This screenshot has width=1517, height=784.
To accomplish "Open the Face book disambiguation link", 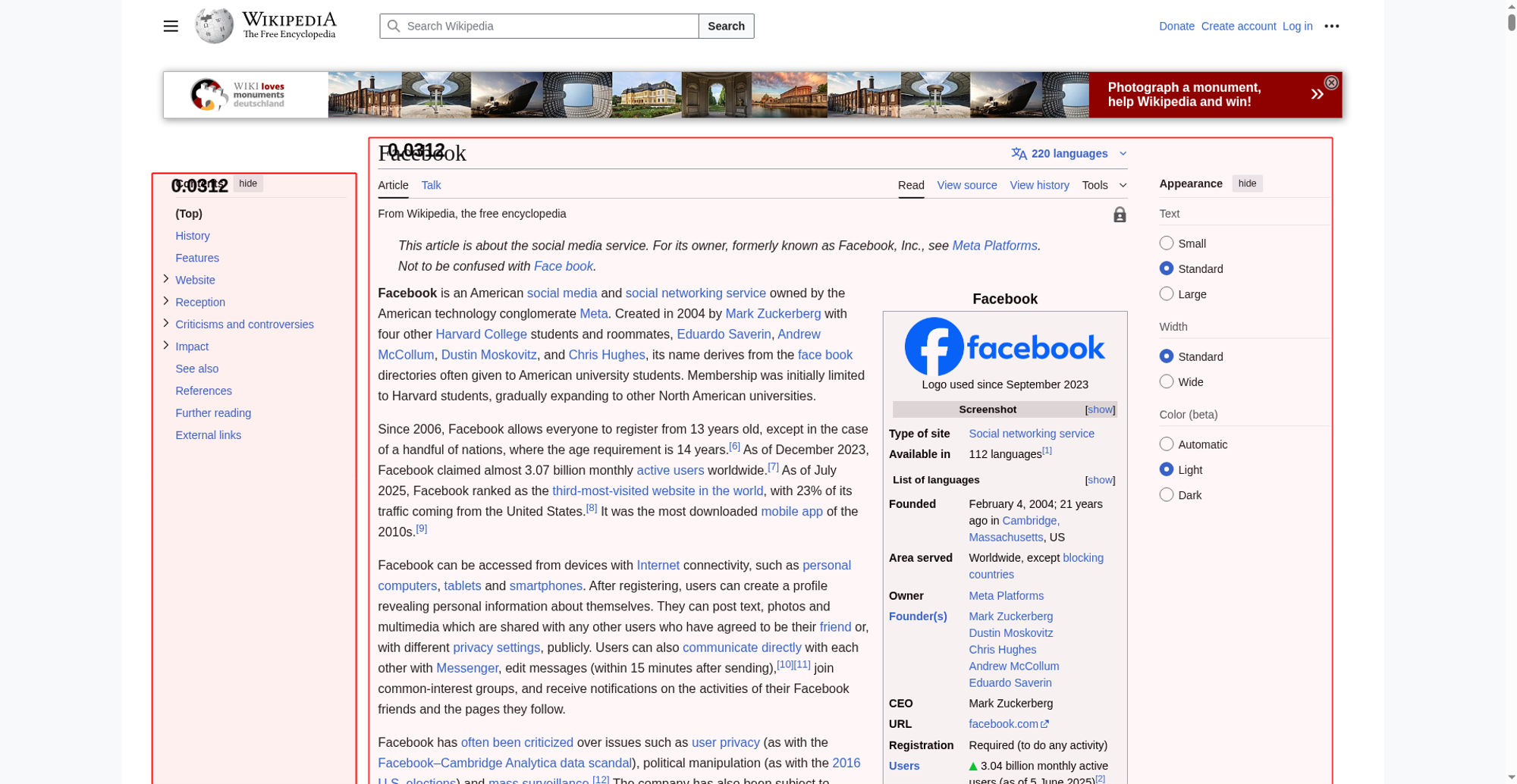I will [x=564, y=266].
